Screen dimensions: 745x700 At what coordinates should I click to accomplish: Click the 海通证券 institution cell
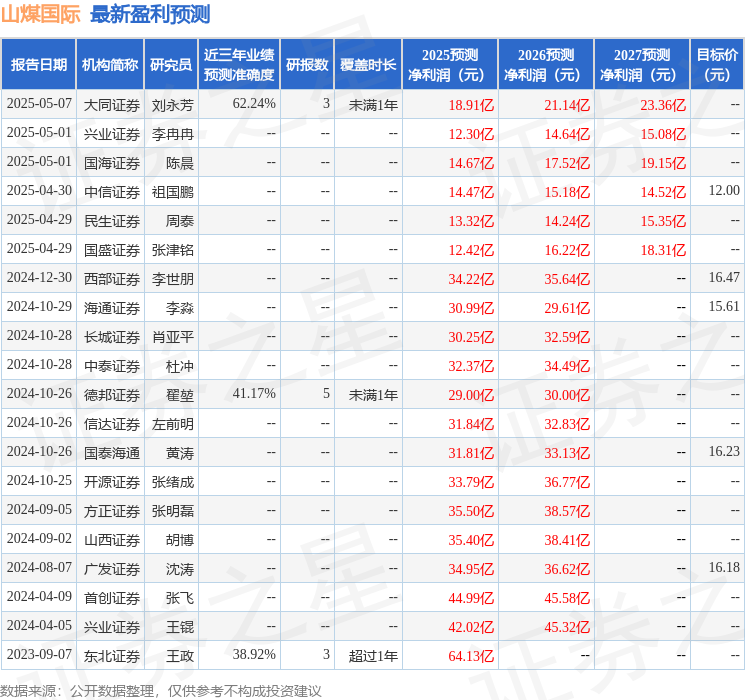112,308
